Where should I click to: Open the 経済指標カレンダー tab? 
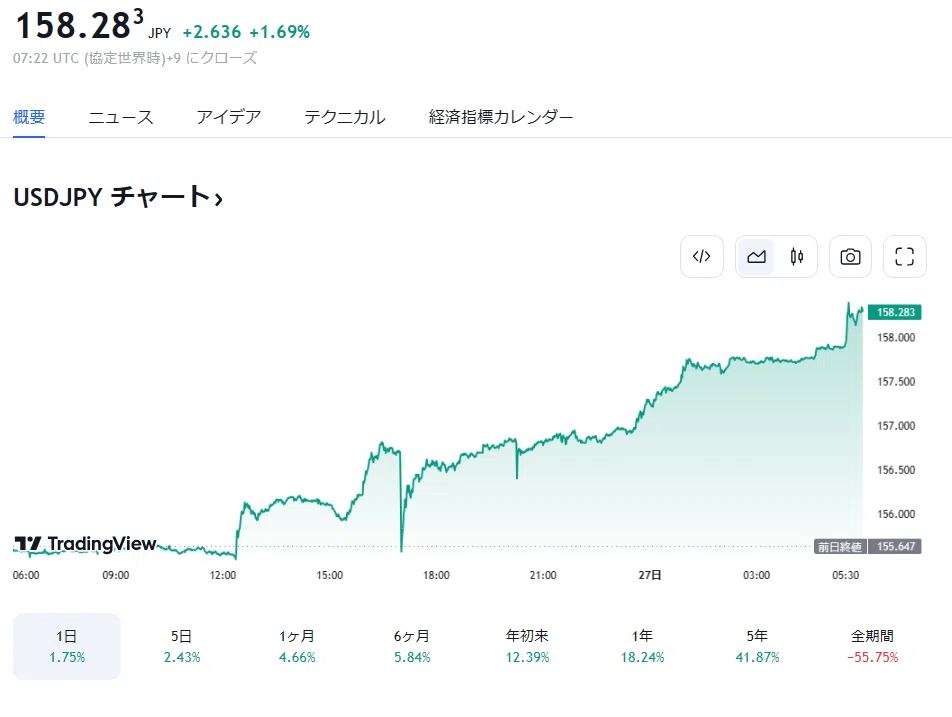click(500, 117)
